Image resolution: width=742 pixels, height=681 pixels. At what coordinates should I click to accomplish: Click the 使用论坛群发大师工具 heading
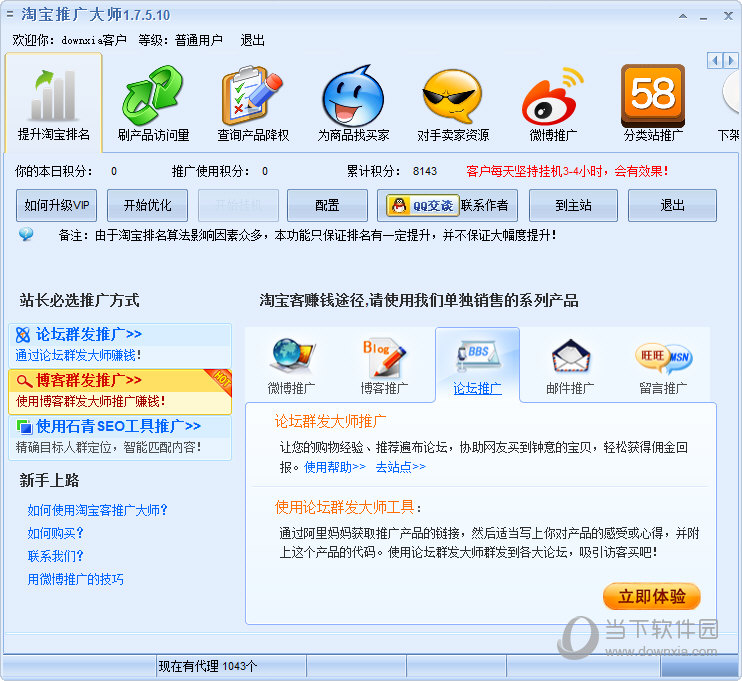[347, 507]
